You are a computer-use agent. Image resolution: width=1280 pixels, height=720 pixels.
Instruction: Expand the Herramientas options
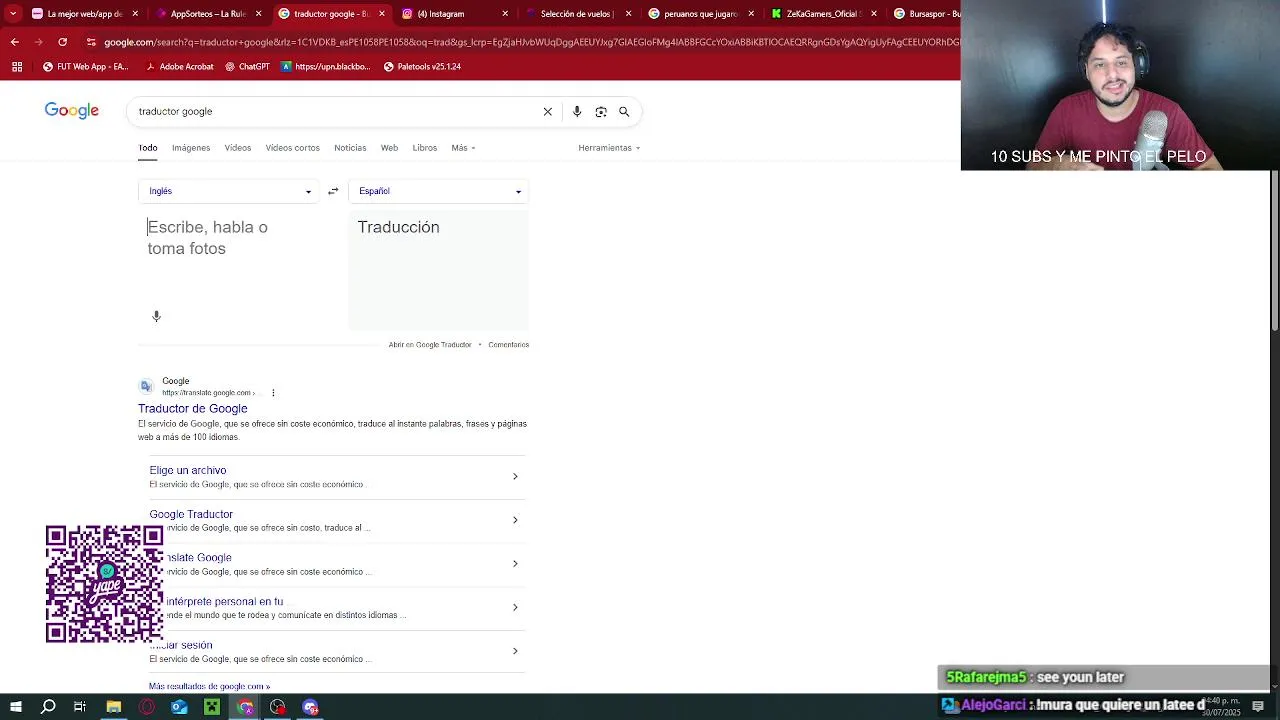[x=609, y=148]
